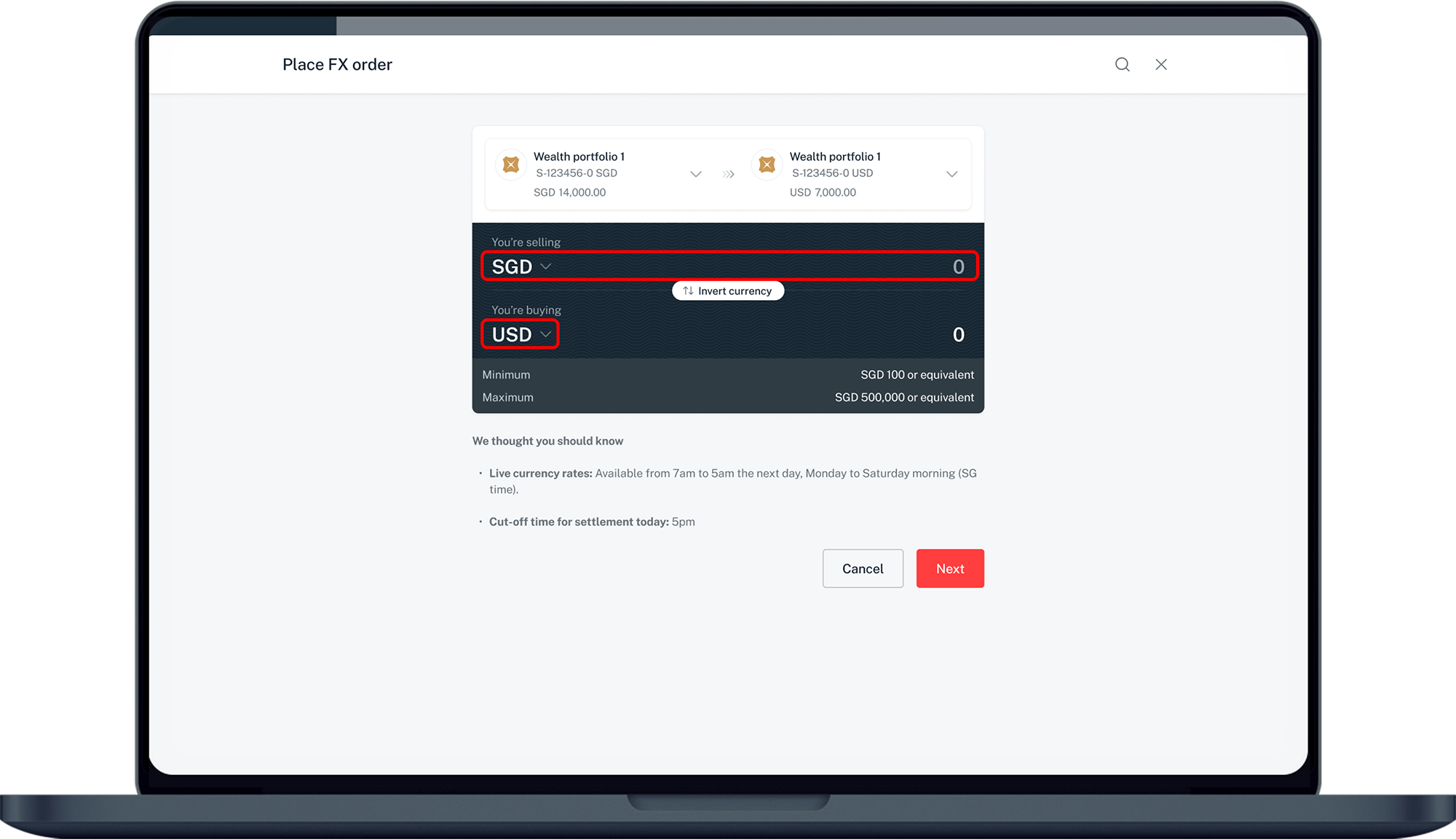The width and height of the screenshot is (1456, 839).
Task: Click the swap arrows icon on Invert currency
Action: [688, 291]
